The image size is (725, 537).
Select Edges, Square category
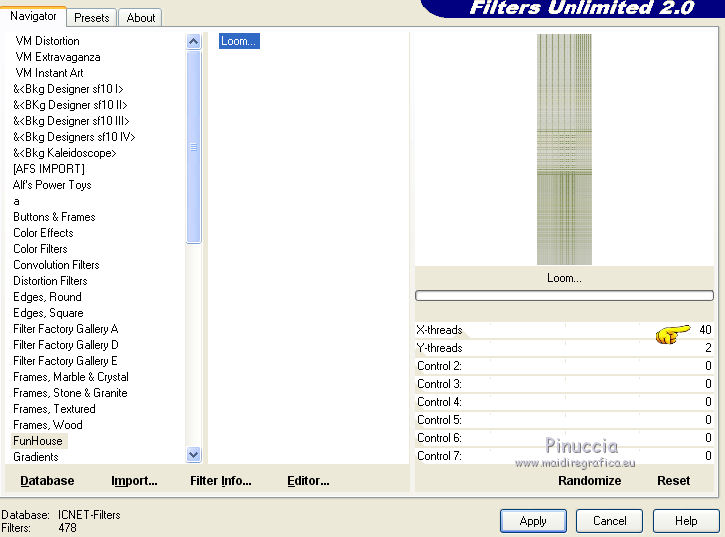tap(48, 313)
